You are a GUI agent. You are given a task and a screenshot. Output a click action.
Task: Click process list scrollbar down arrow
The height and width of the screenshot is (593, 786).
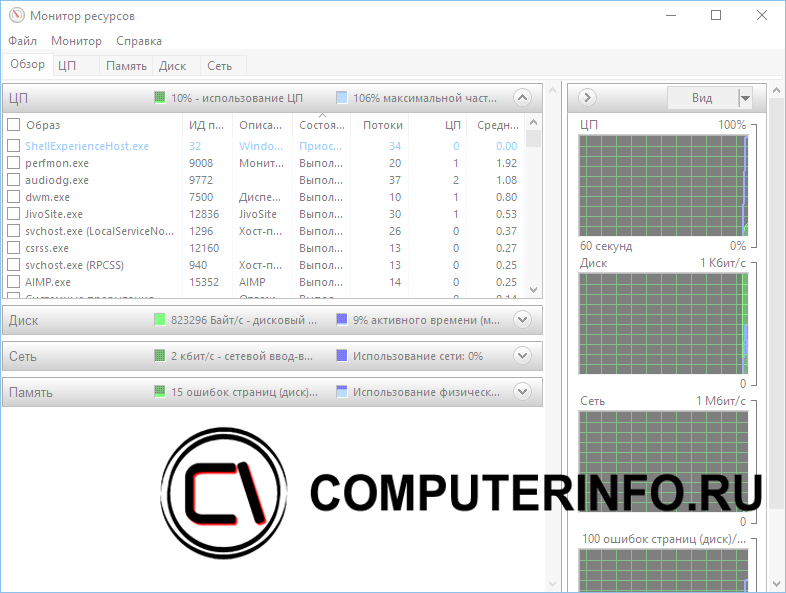coord(533,290)
